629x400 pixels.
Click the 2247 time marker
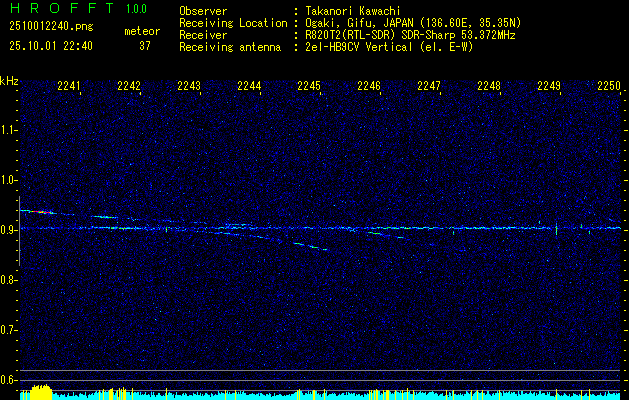(429, 85)
